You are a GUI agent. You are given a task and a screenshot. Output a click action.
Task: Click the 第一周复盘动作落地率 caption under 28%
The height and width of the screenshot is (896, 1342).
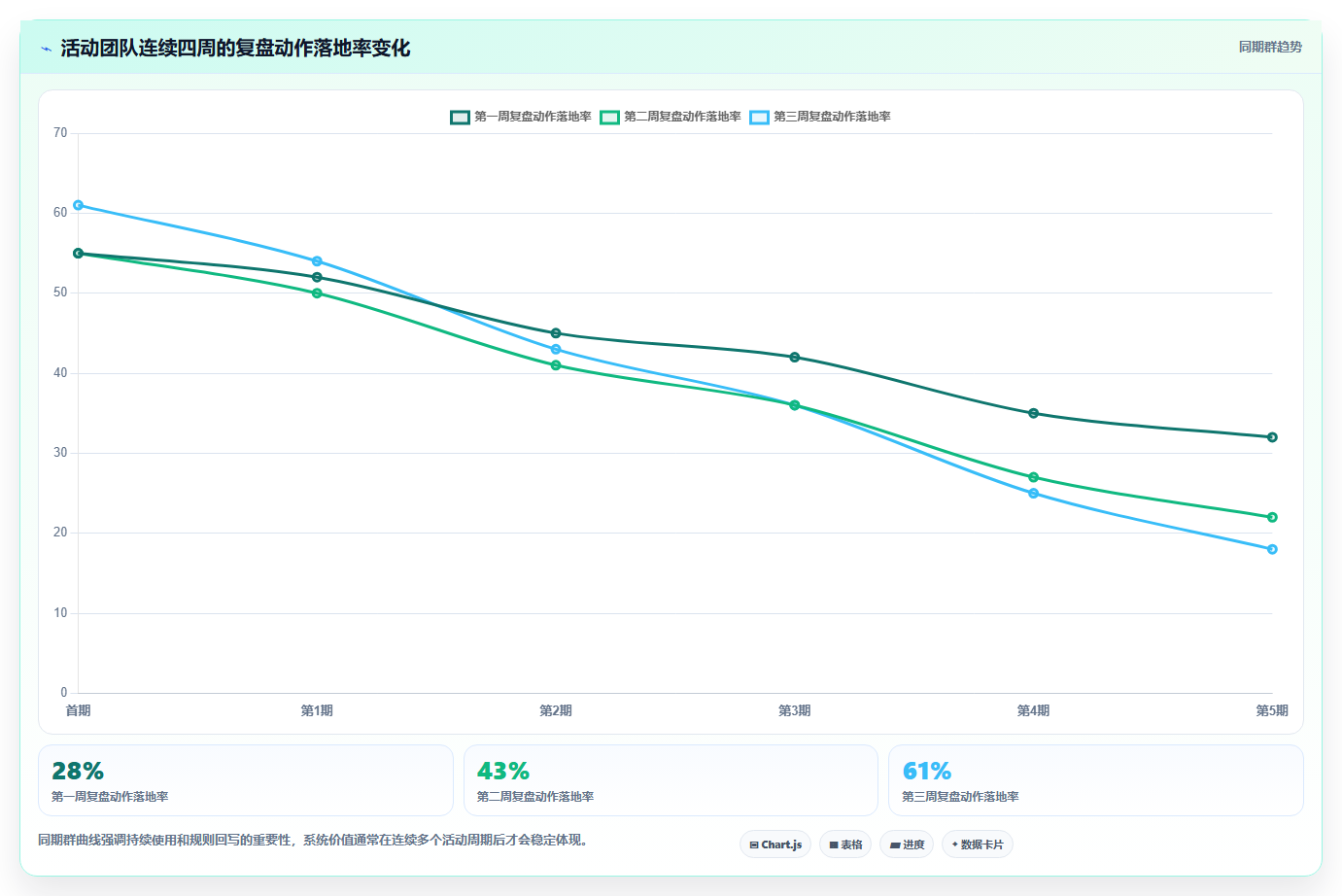click(x=110, y=797)
